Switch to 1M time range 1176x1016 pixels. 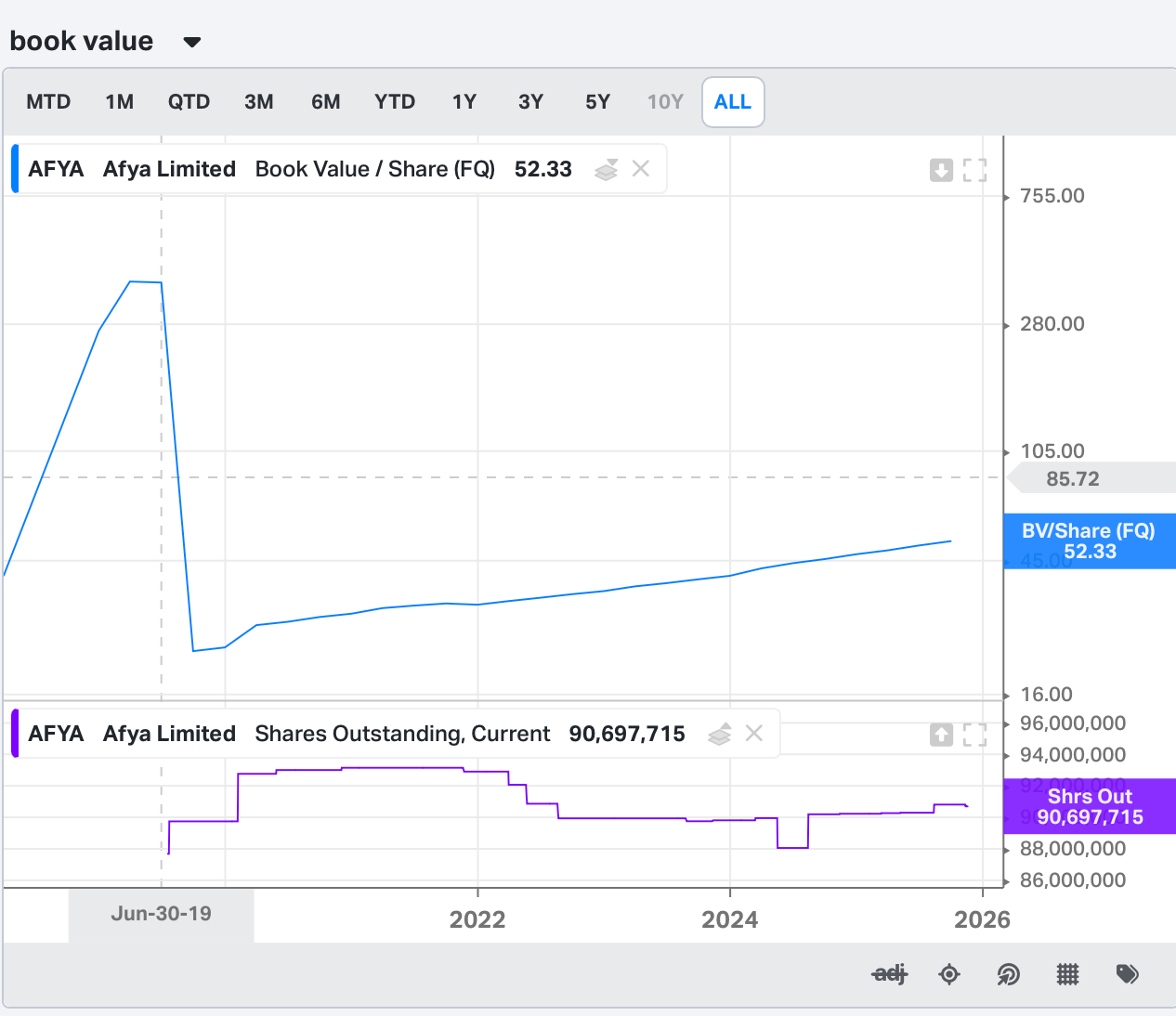(x=119, y=102)
